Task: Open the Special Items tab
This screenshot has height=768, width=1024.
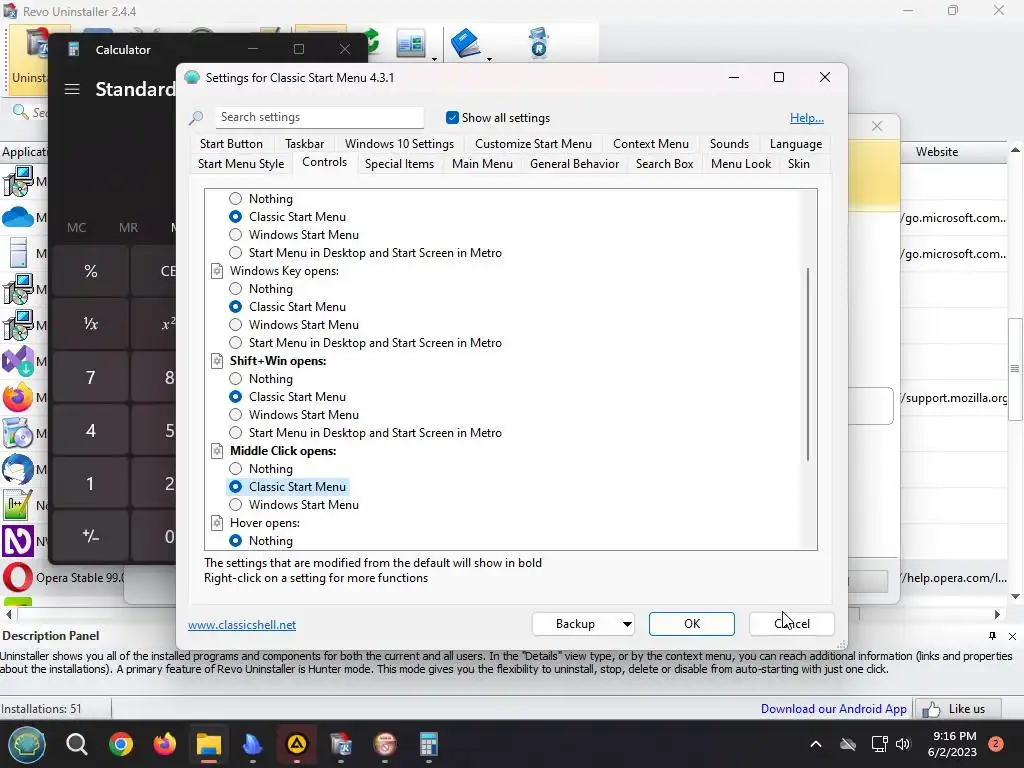Action: pos(399,164)
